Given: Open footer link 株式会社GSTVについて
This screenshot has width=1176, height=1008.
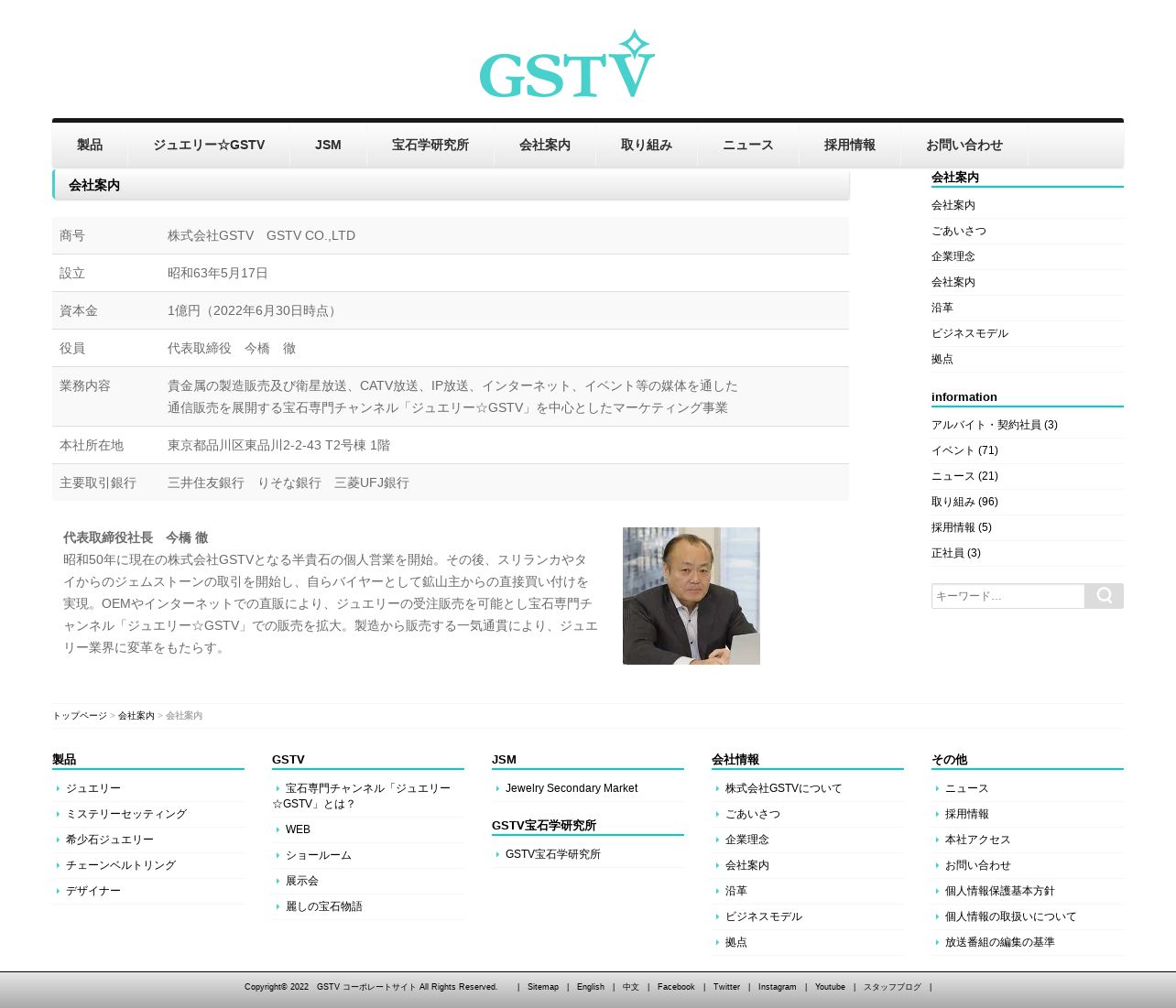Looking at the screenshot, I should click(x=783, y=788).
